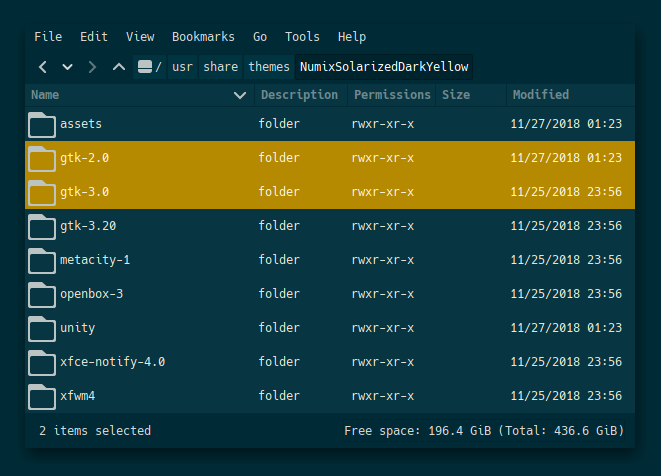Click the xfwm4 folder icon
The width and height of the screenshot is (661, 476).
point(42,396)
